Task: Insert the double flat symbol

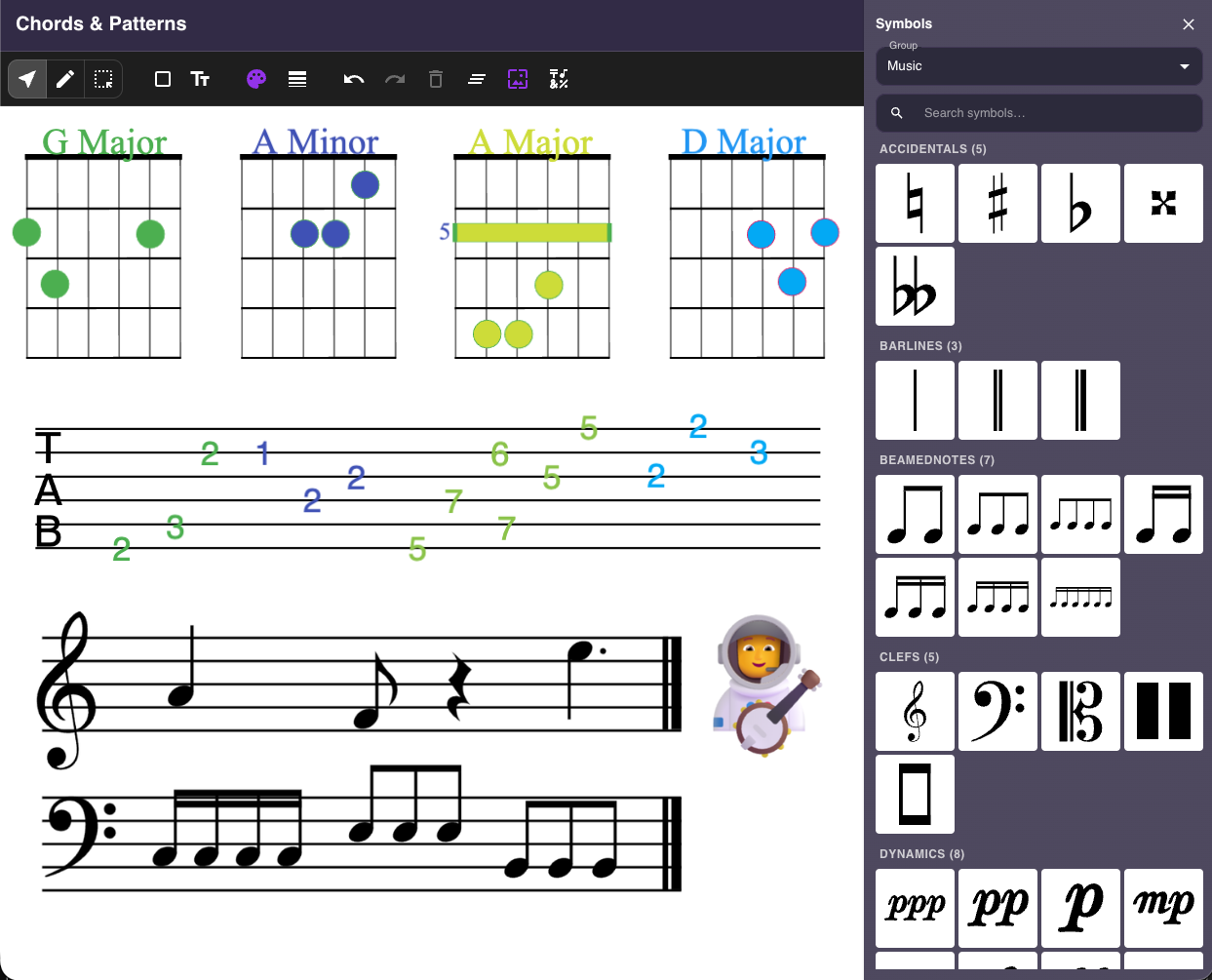Action: [x=915, y=286]
